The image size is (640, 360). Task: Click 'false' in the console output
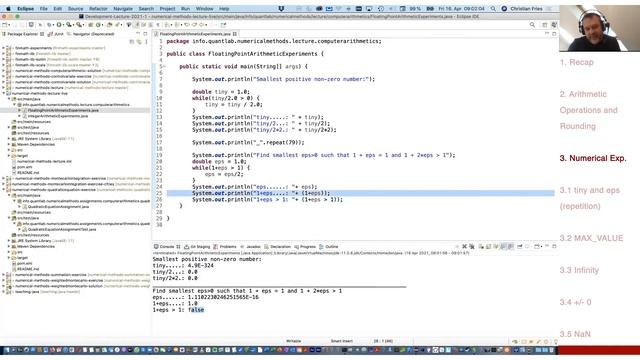196,310
